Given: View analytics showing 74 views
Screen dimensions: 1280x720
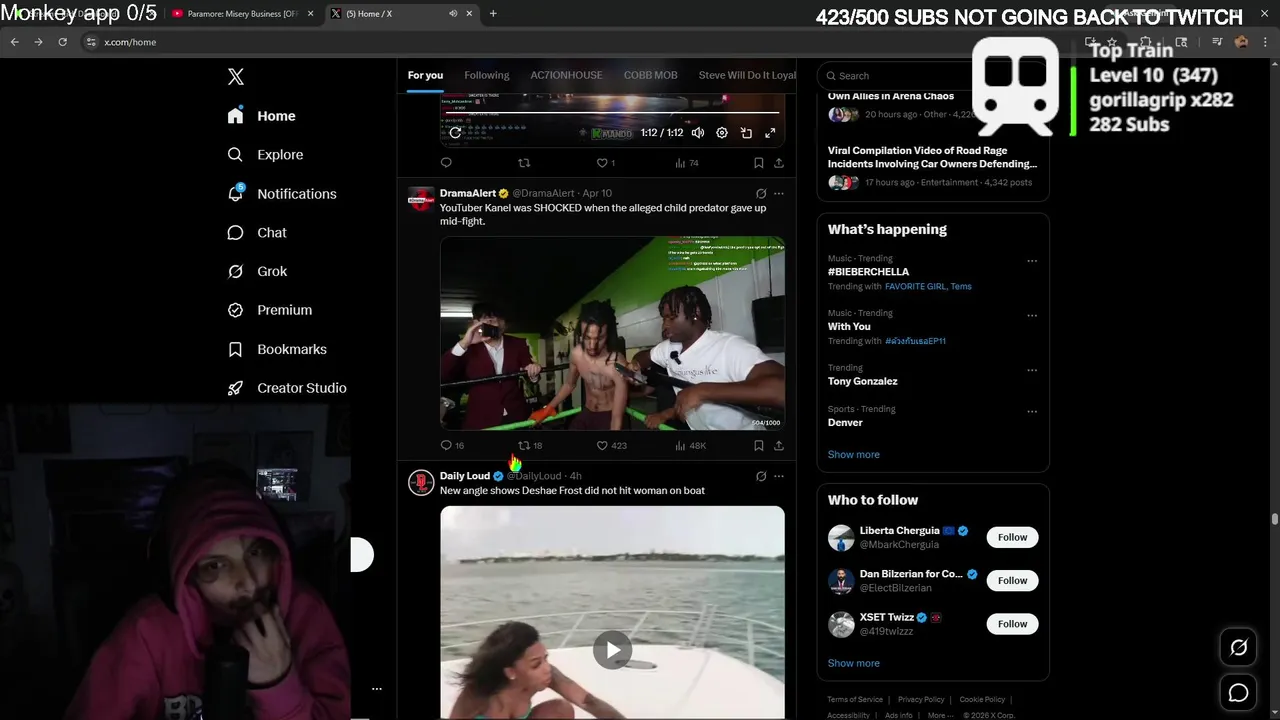Looking at the screenshot, I should pos(686,163).
